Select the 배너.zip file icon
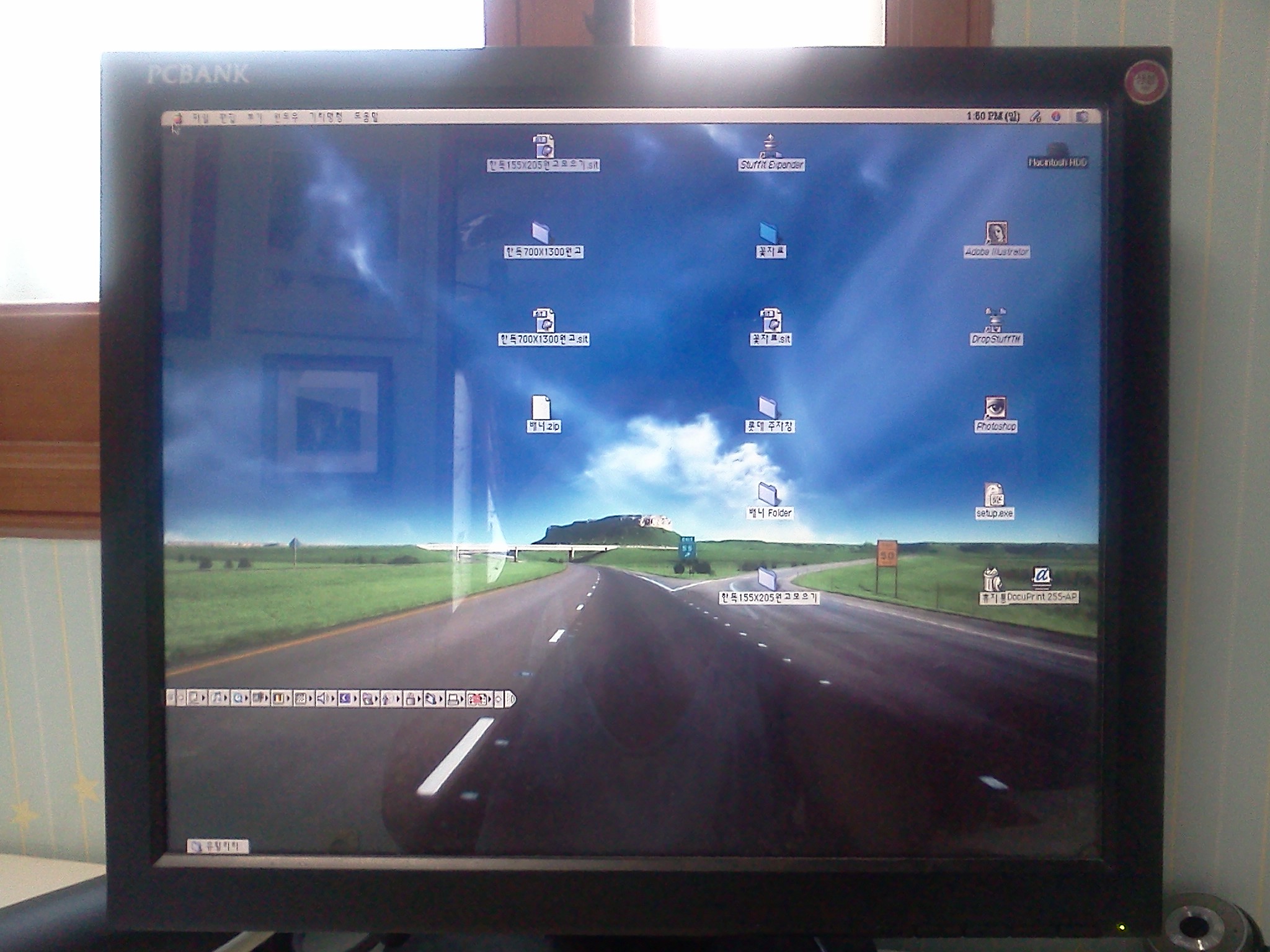The height and width of the screenshot is (952, 1270). (542, 408)
